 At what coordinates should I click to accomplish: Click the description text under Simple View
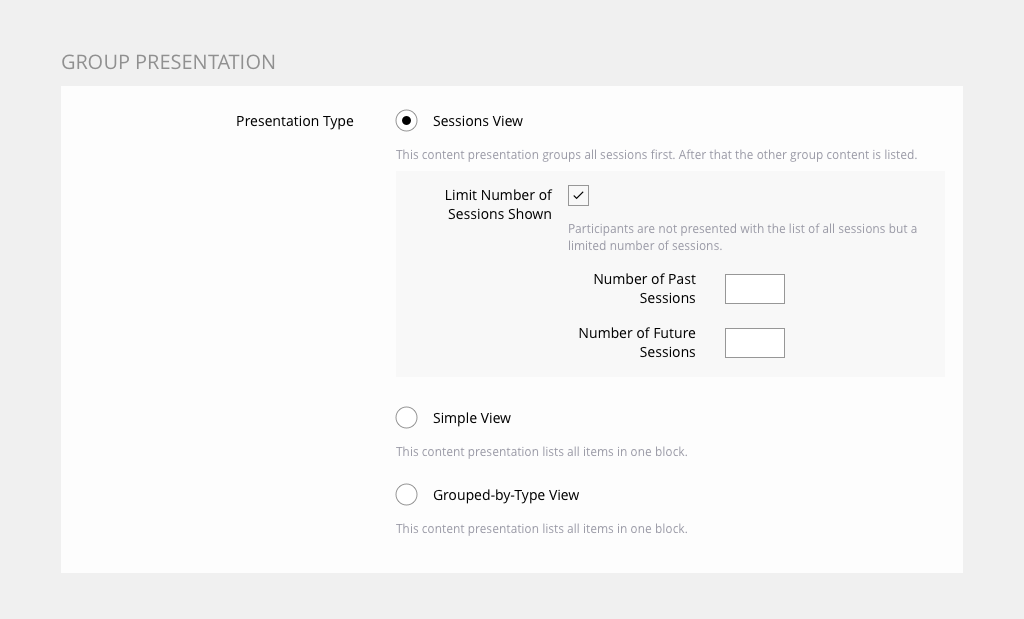click(541, 452)
